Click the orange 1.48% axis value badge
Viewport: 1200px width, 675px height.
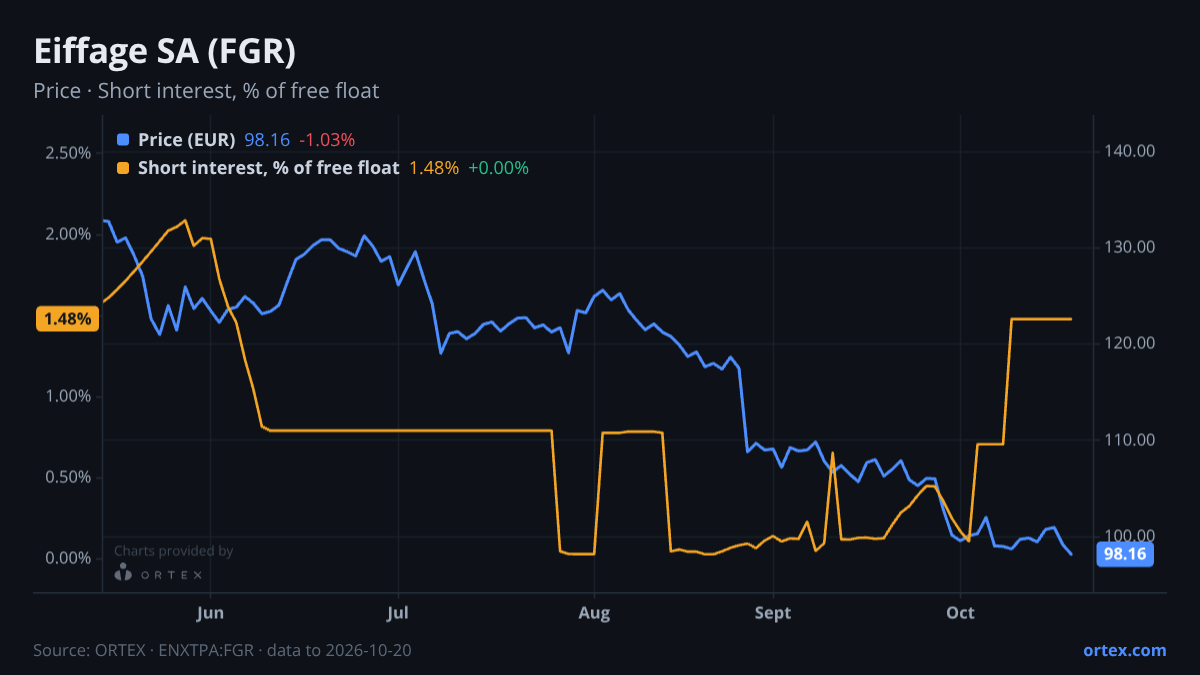(67, 320)
